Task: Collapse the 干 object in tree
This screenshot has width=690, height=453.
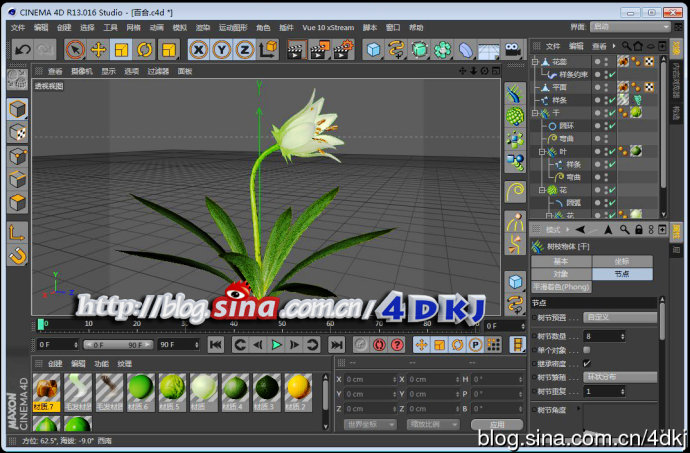Action: click(535, 113)
